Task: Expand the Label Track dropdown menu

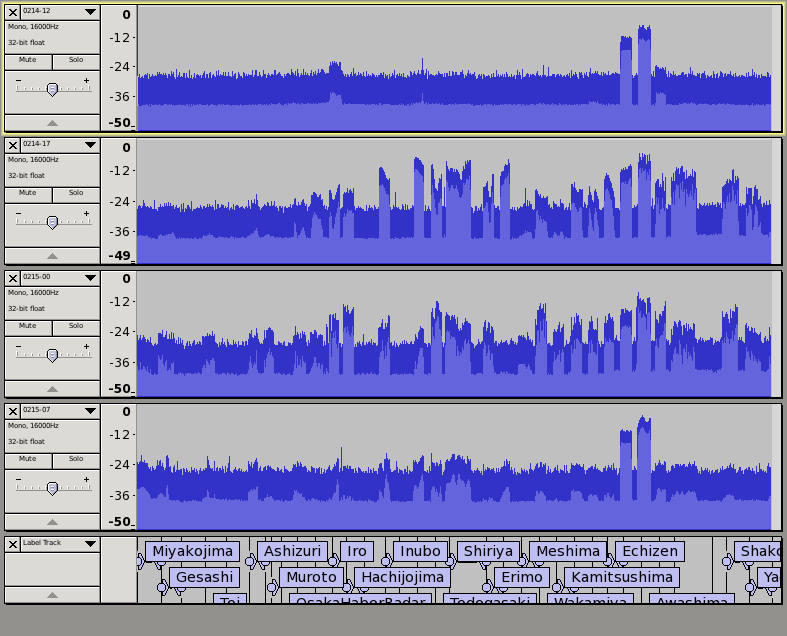Action: tap(90, 544)
